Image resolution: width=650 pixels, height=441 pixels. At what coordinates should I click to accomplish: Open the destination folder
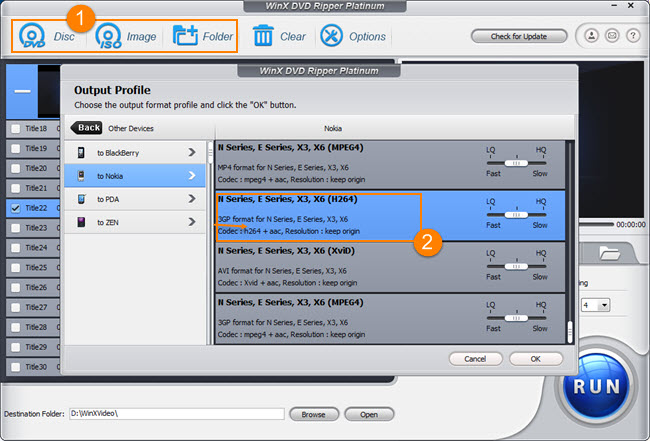(x=369, y=414)
